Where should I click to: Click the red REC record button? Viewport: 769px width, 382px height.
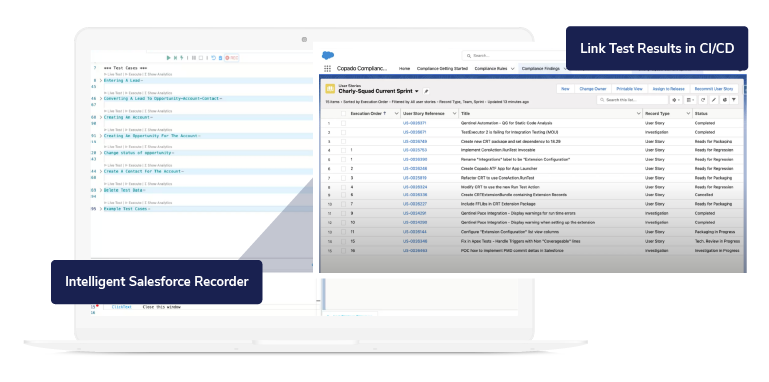231,58
